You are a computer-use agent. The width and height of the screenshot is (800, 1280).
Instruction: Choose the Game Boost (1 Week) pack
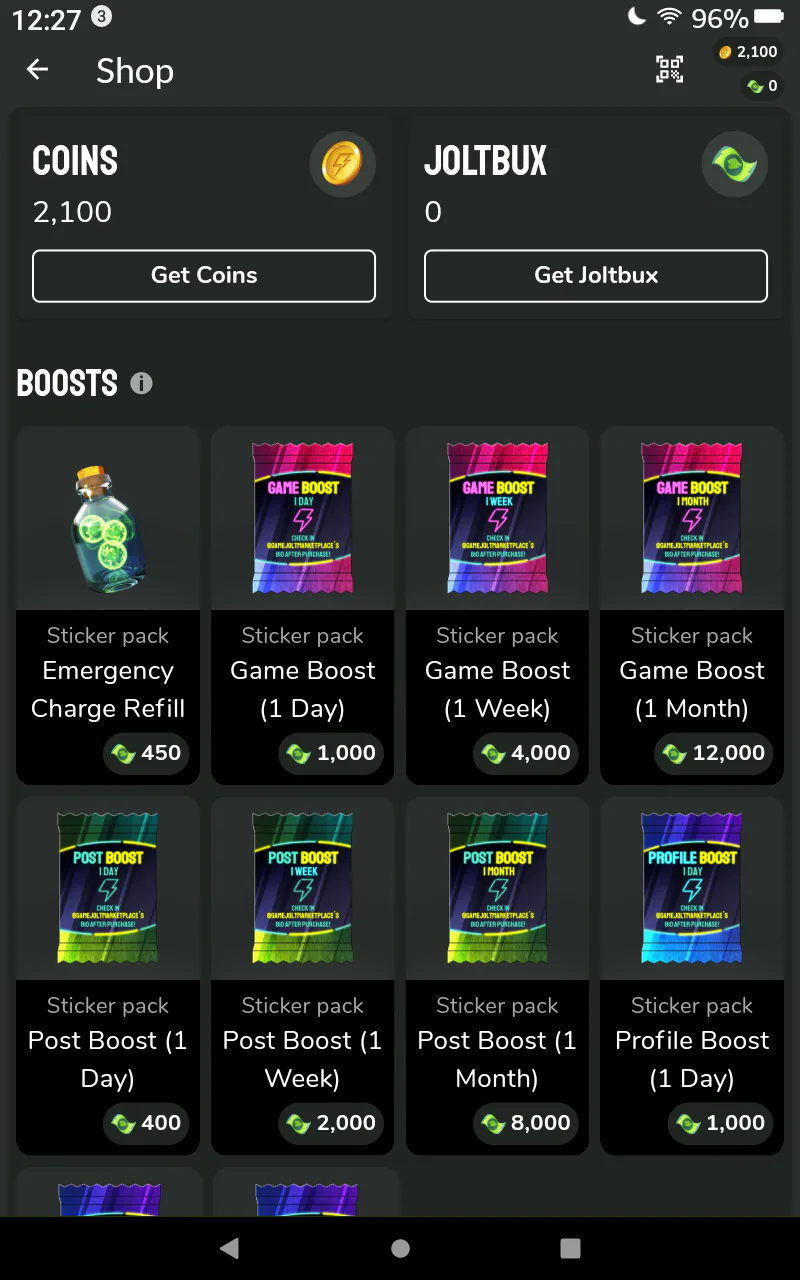click(x=498, y=605)
